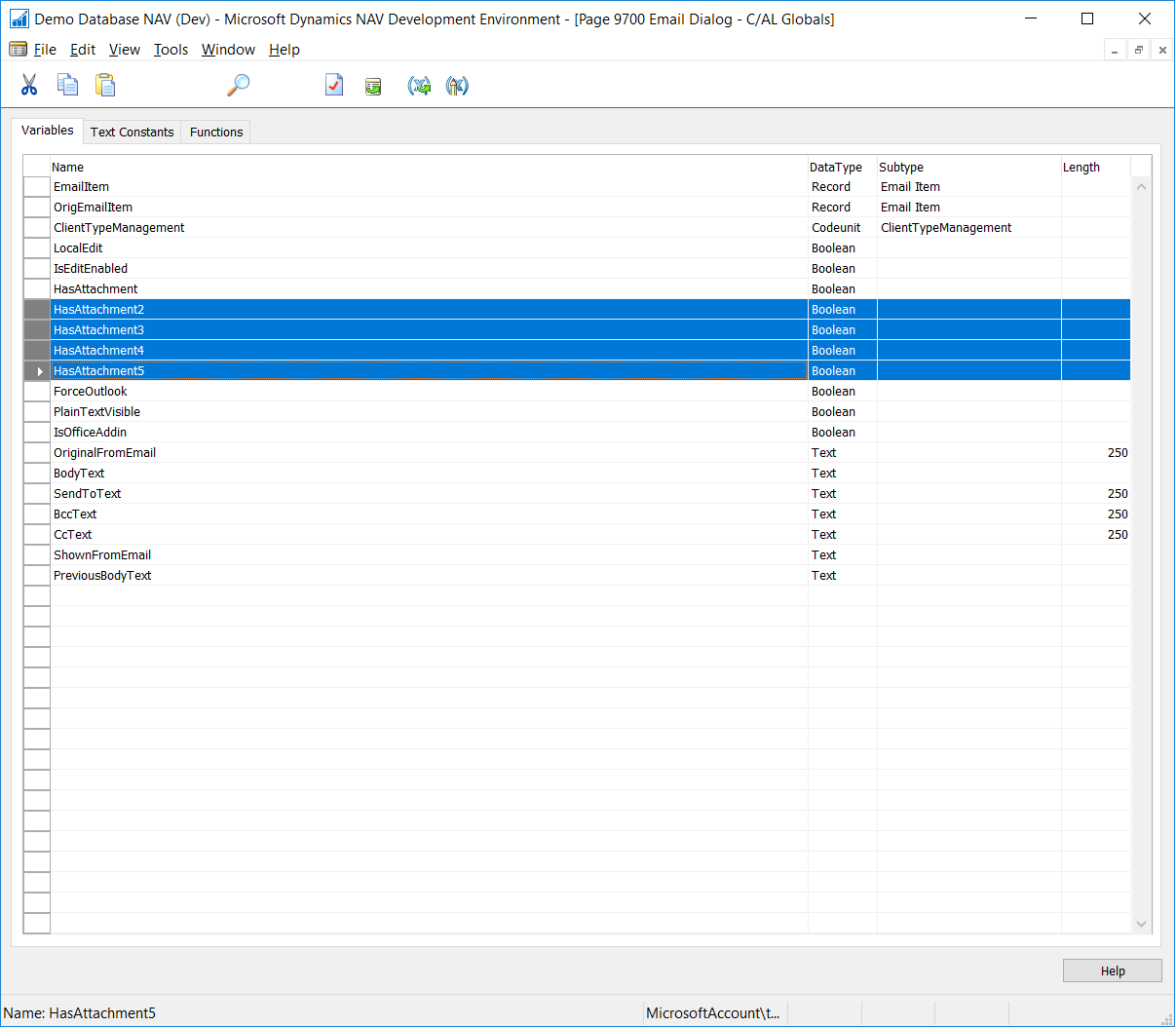Click the Copy icon in toolbar
This screenshot has height=1027, width=1176.
pyautogui.click(x=67, y=86)
